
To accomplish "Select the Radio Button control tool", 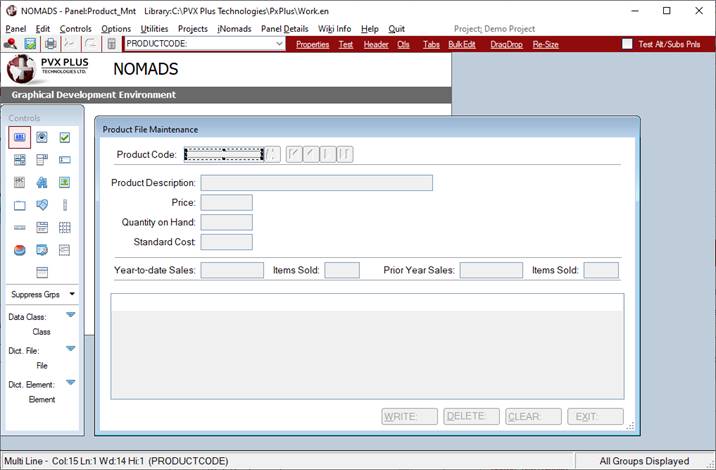I will [42, 137].
